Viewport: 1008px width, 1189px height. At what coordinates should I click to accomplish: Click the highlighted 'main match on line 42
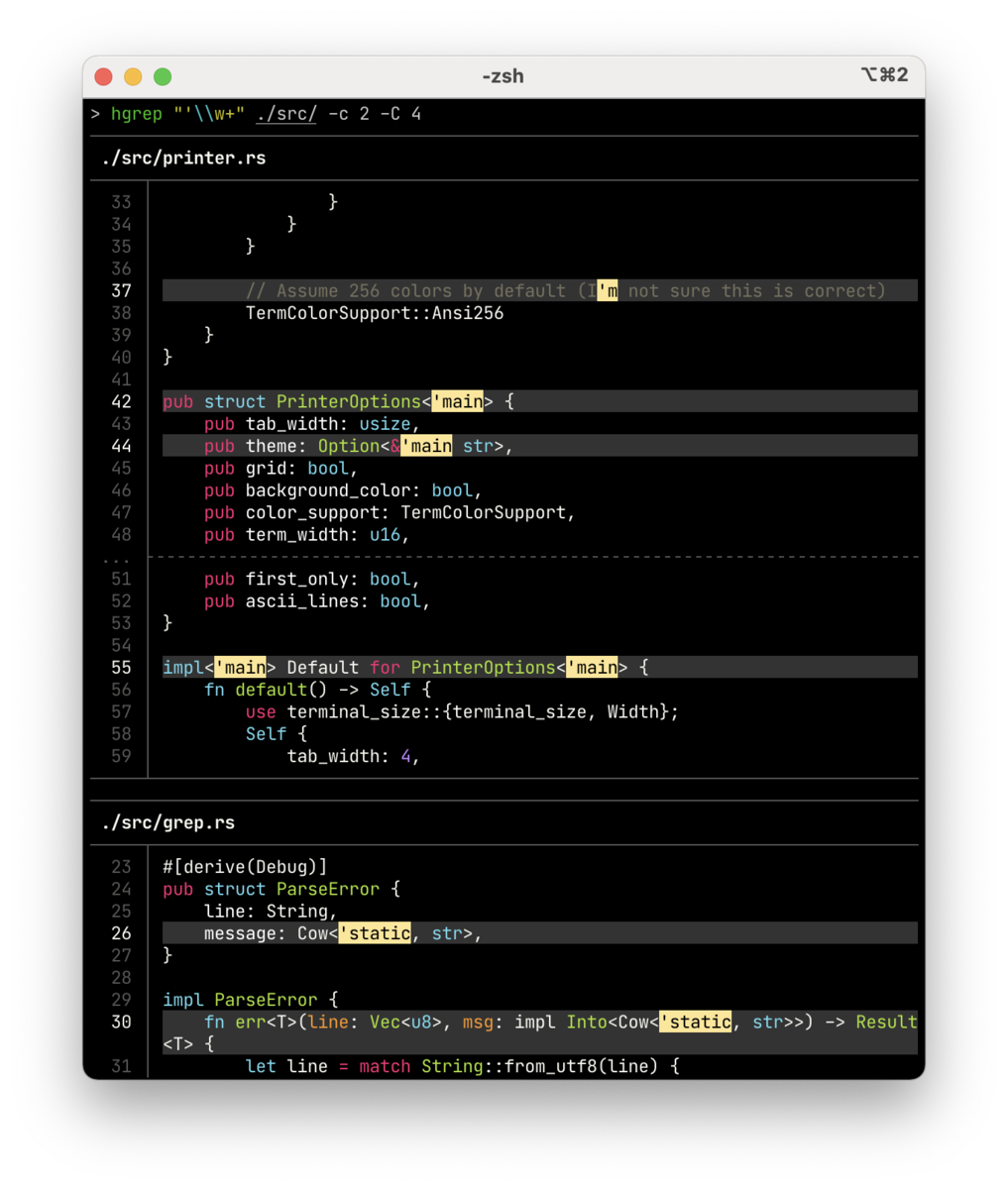457,401
